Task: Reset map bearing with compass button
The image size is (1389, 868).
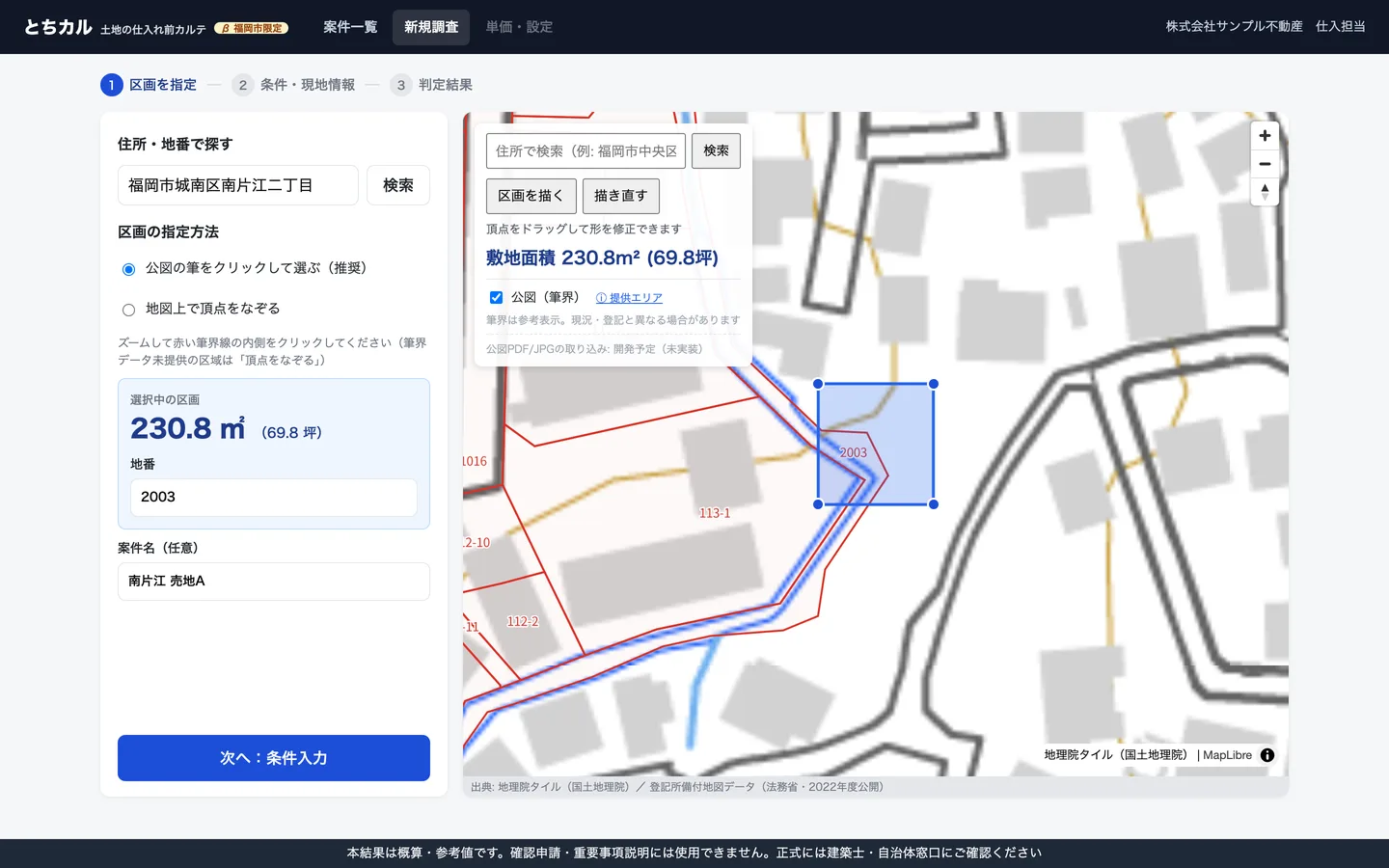Action: tap(1265, 192)
